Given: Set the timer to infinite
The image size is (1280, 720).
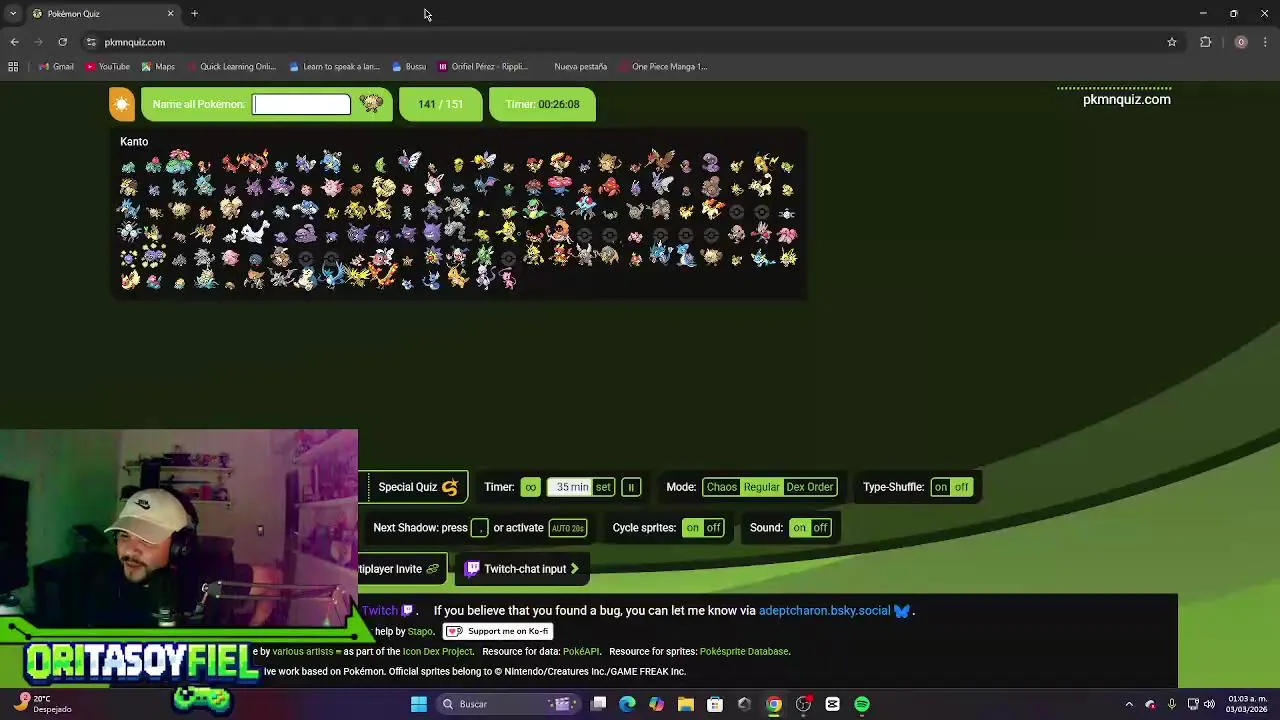Looking at the screenshot, I should tap(530, 487).
